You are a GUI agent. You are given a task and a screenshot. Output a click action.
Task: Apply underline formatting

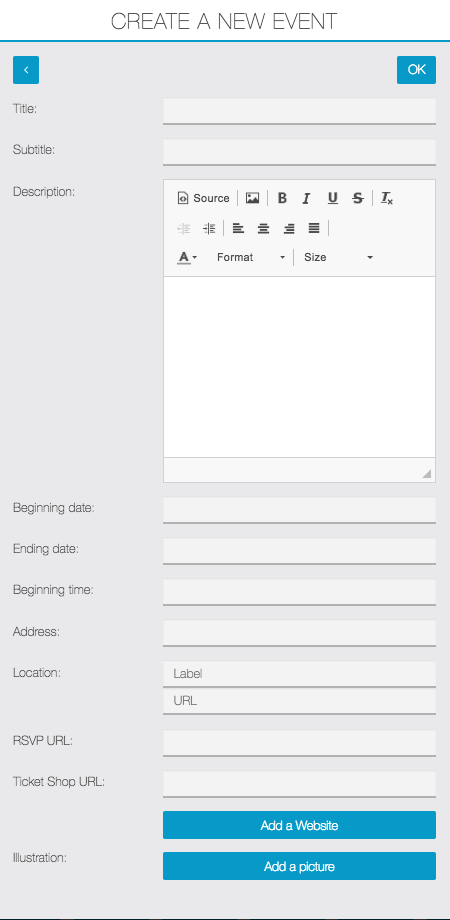(x=333, y=198)
